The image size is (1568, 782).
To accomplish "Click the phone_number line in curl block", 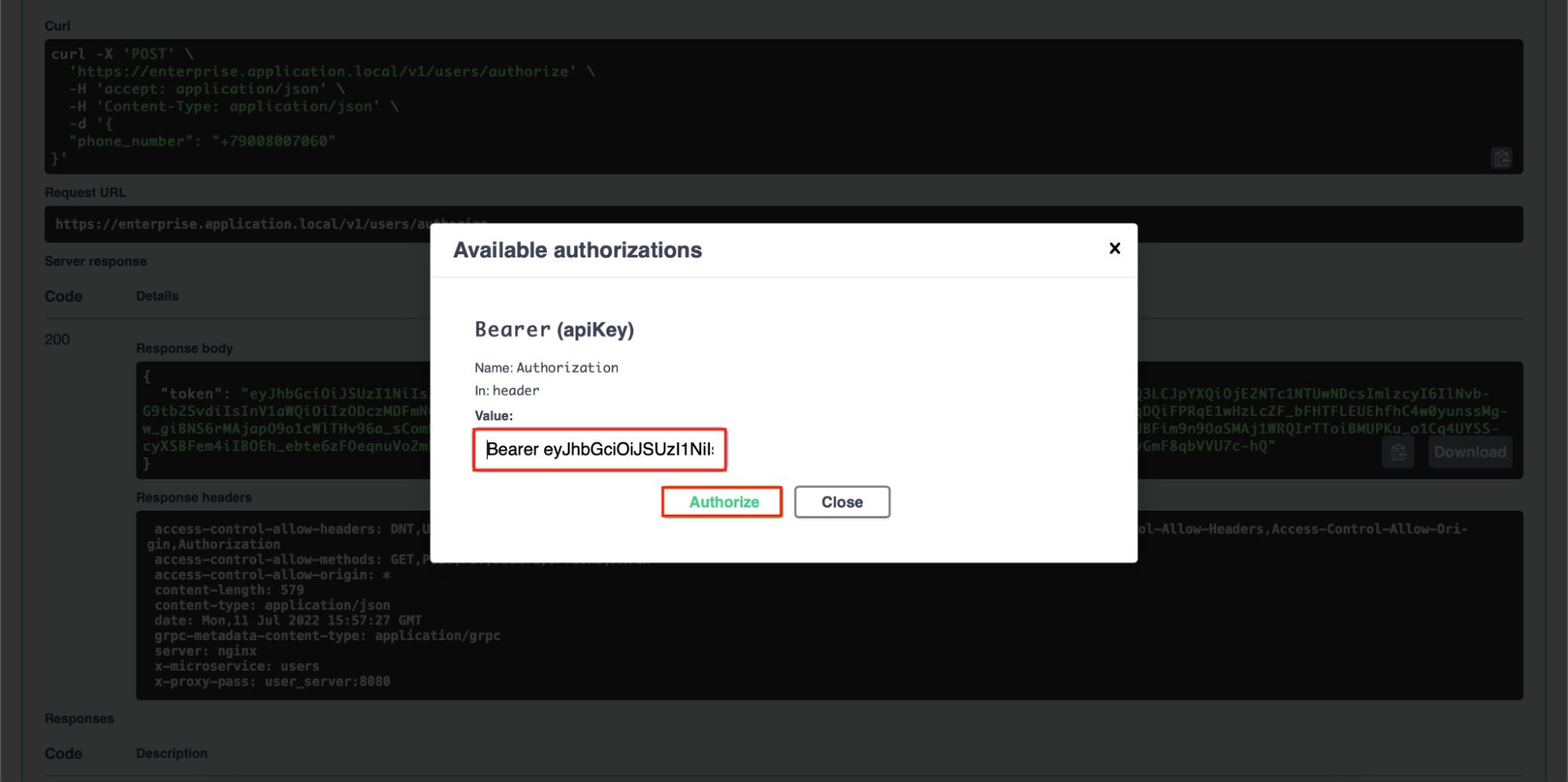I will point(202,141).
